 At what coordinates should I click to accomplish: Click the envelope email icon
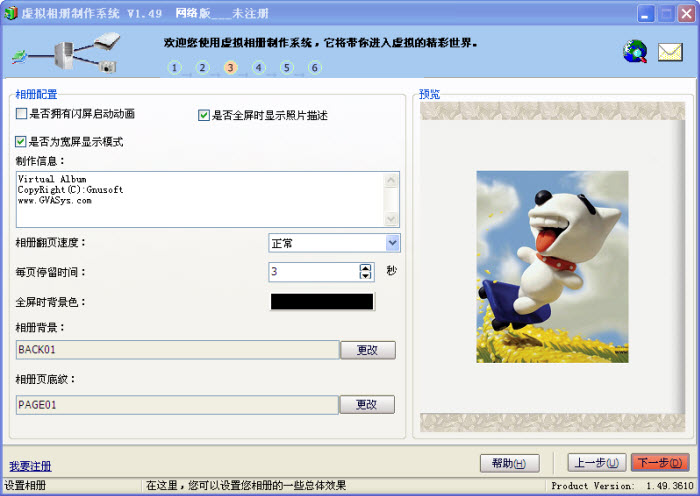click(670, 52)
